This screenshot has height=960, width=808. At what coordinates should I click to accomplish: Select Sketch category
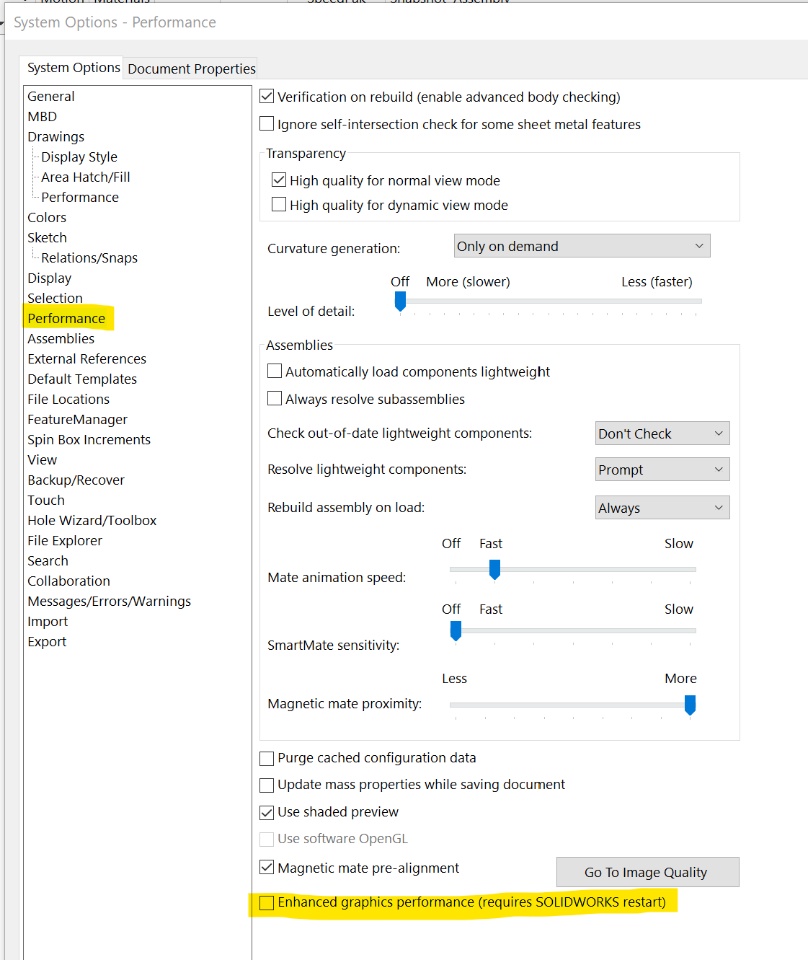(47, 238)
